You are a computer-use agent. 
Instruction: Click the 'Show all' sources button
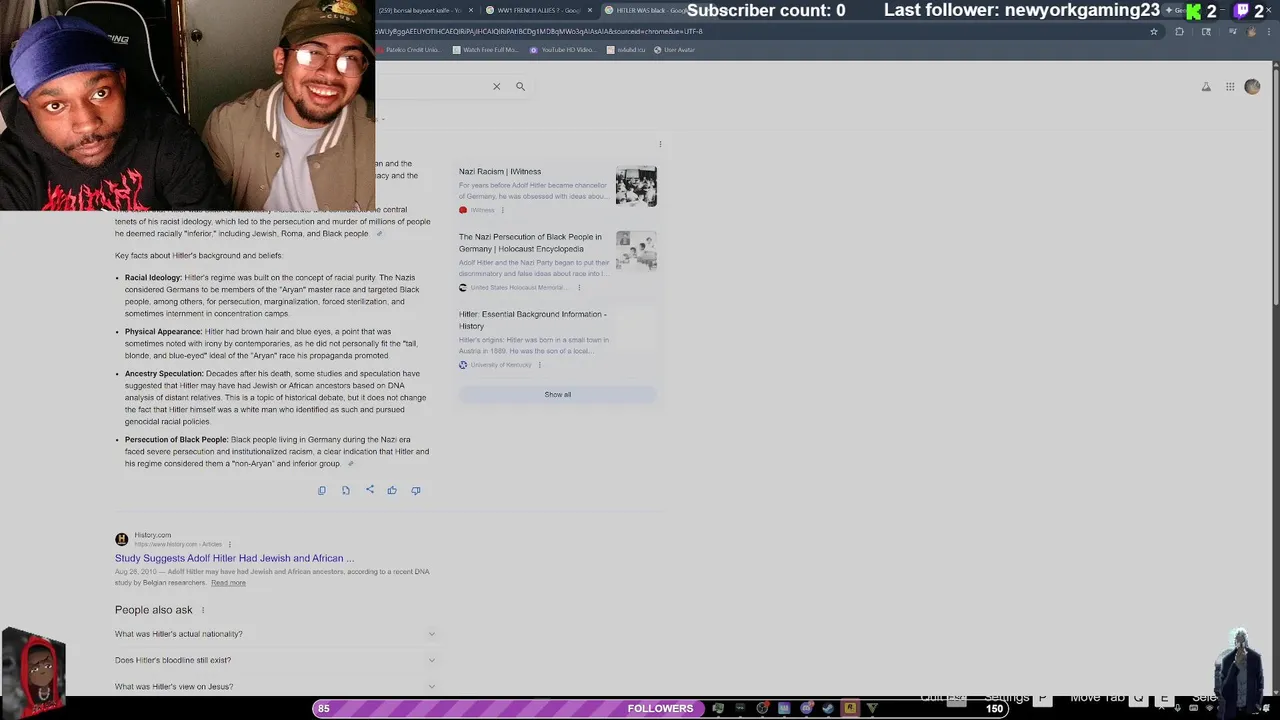pos(558,395)
